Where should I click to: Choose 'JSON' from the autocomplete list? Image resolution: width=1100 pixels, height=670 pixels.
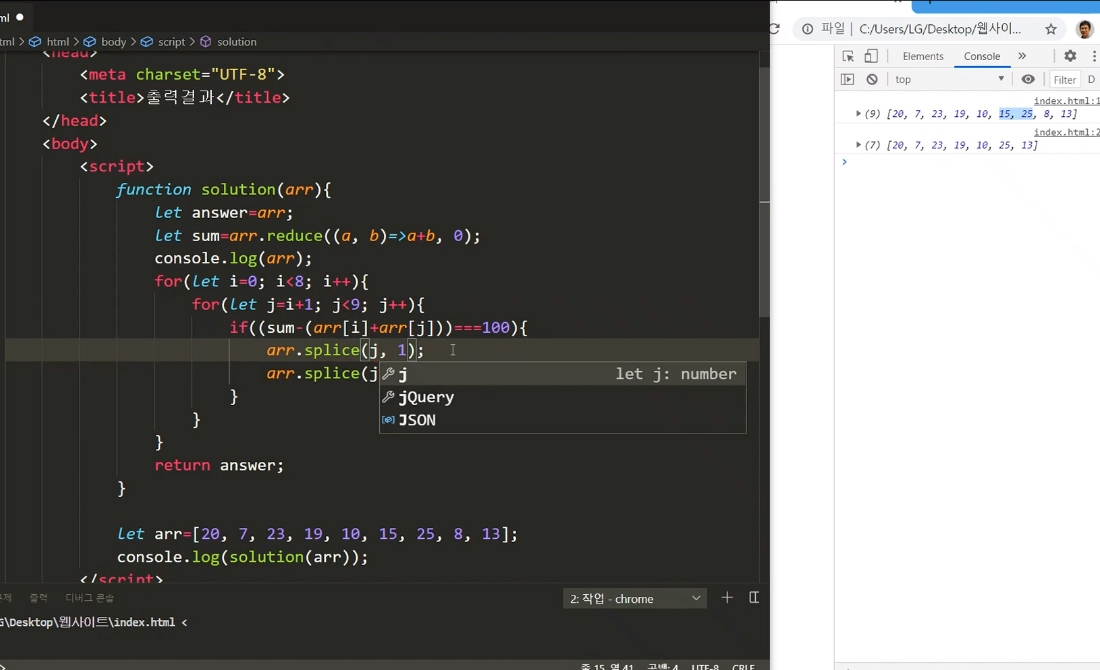(x=563, y=420)
